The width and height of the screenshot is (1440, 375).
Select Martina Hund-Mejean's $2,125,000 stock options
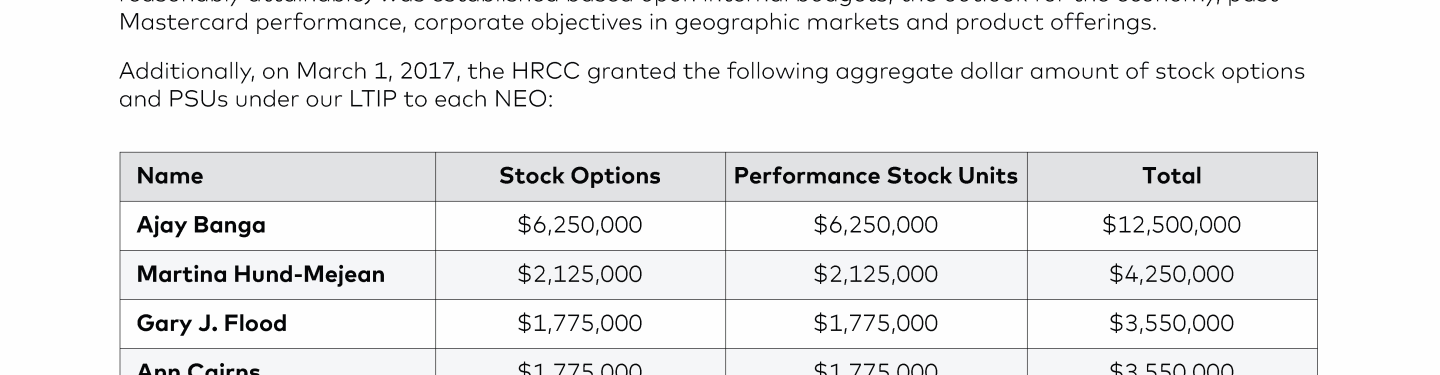pyautogui.click(x=580, y=274)
